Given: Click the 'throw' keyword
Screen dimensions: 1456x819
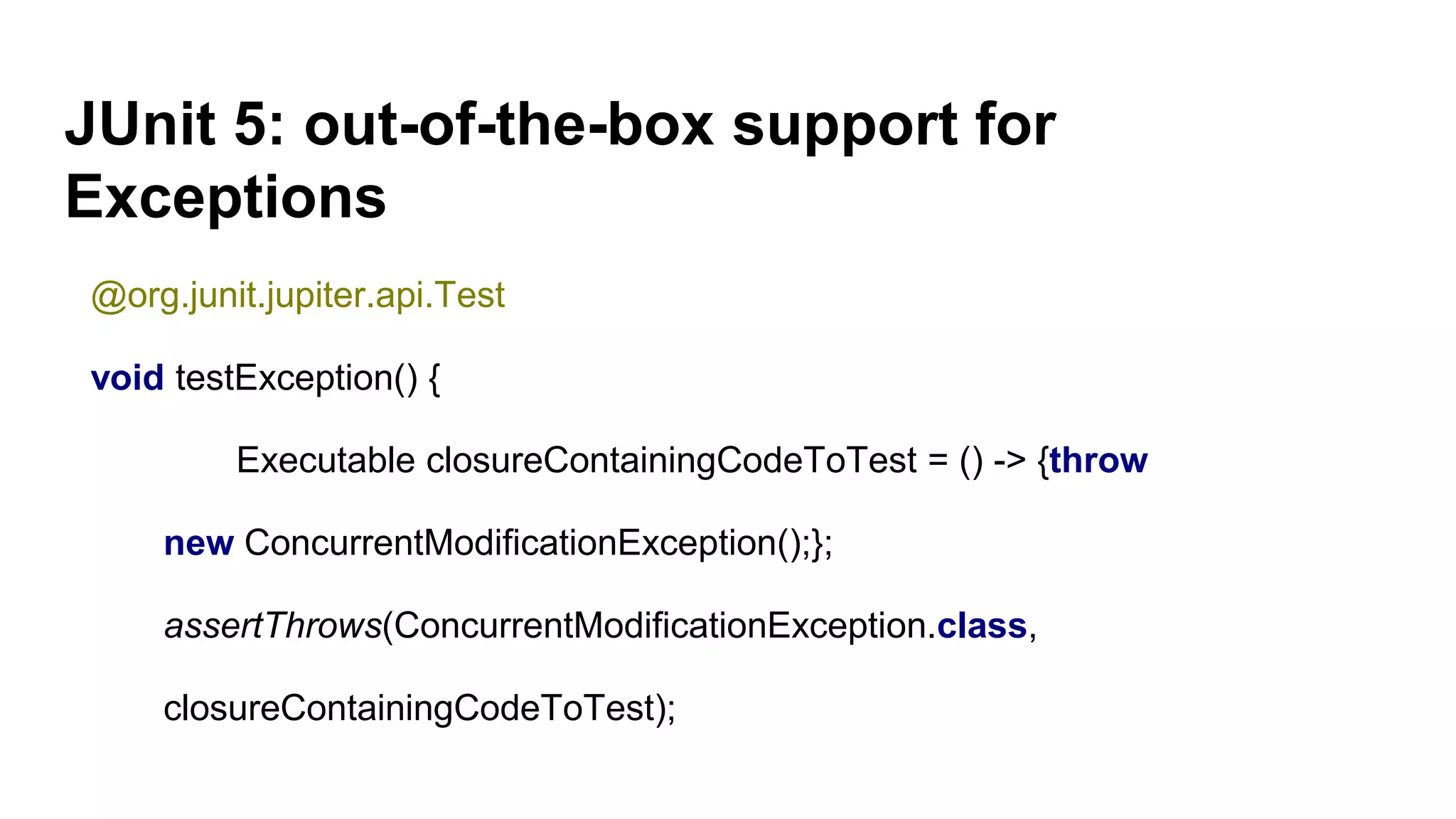Looking at the screenshot, I should 1098,460.
